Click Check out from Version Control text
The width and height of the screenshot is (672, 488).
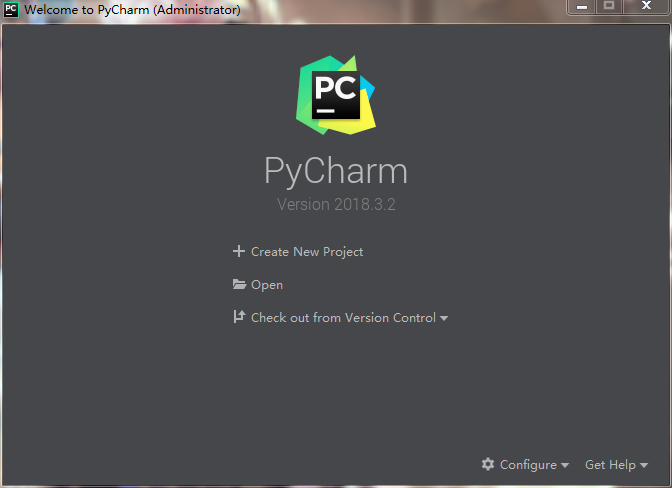[343, 317]
